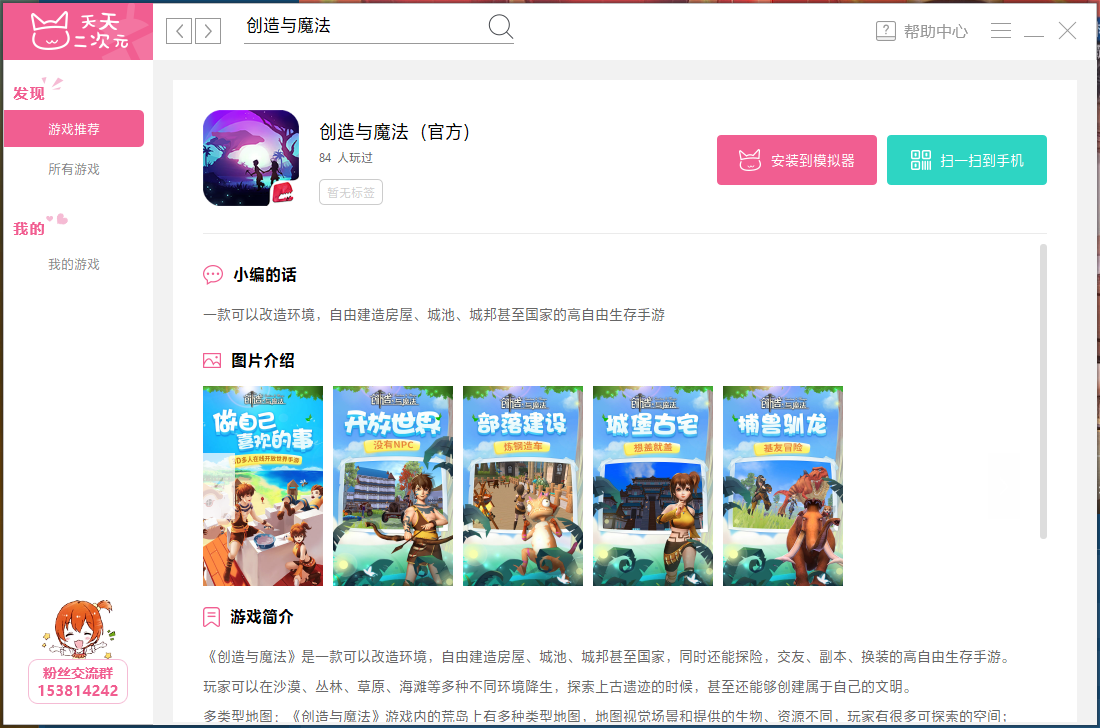Click the 图片介绍 heading text
The image size is (1100, 728).
click(263, 360)
